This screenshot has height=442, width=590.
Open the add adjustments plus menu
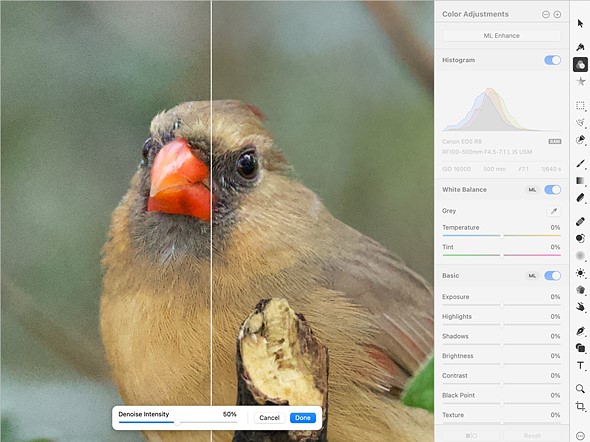(557, 14)
